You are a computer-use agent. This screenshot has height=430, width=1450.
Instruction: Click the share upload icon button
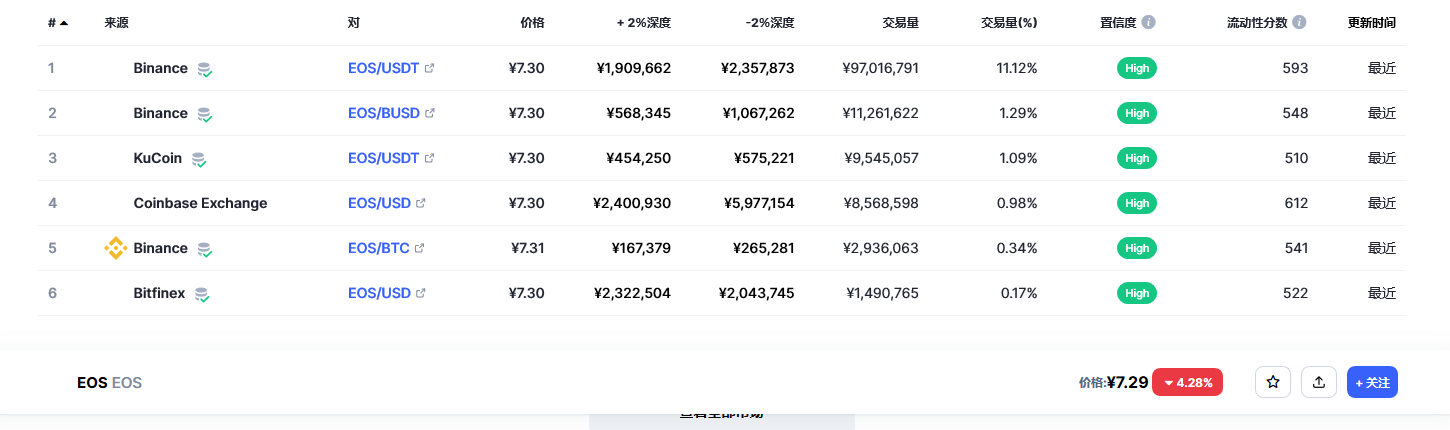pyautogui.click(x=1319, y=382)
